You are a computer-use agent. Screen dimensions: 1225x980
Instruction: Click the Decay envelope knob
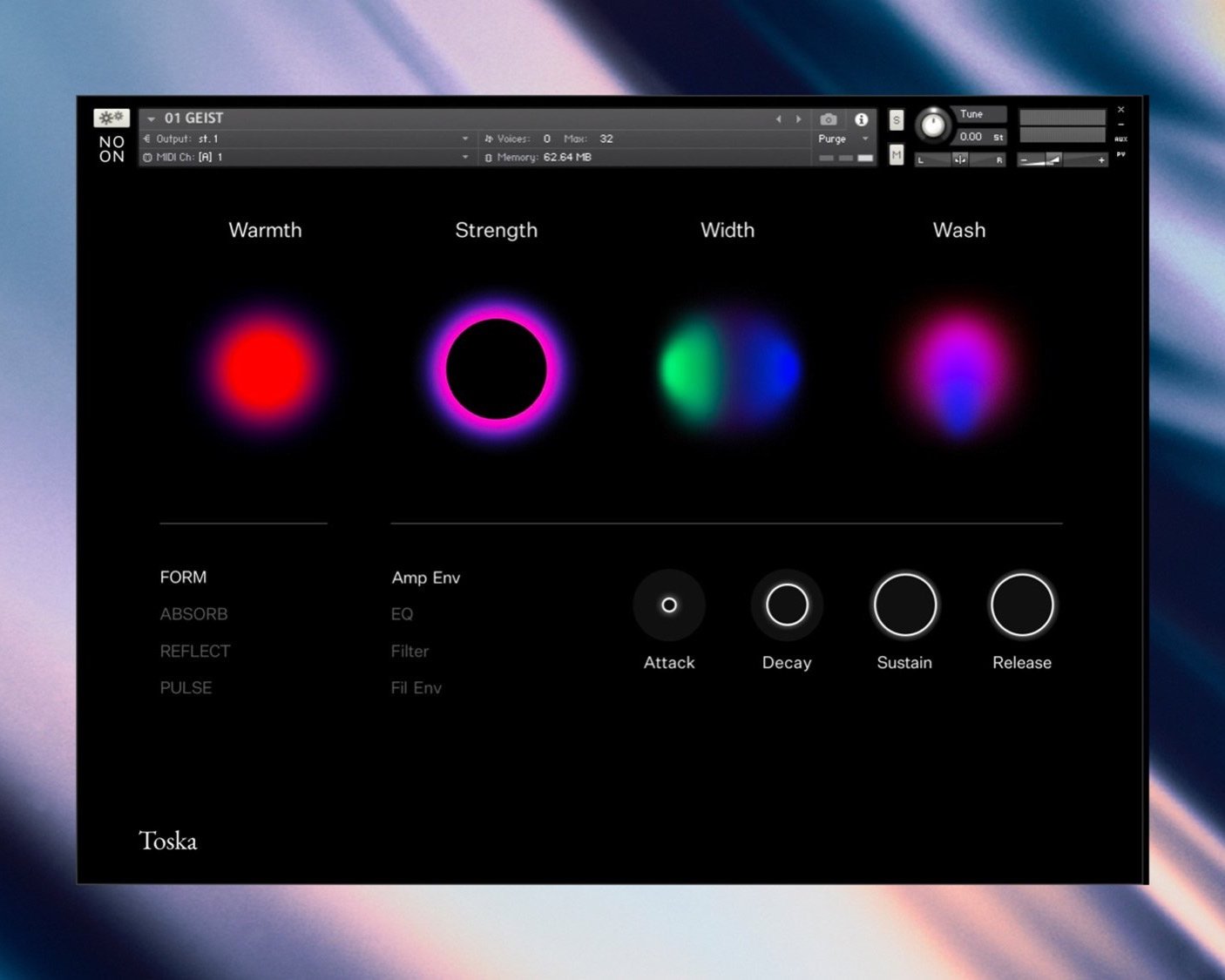click(787, 605)
